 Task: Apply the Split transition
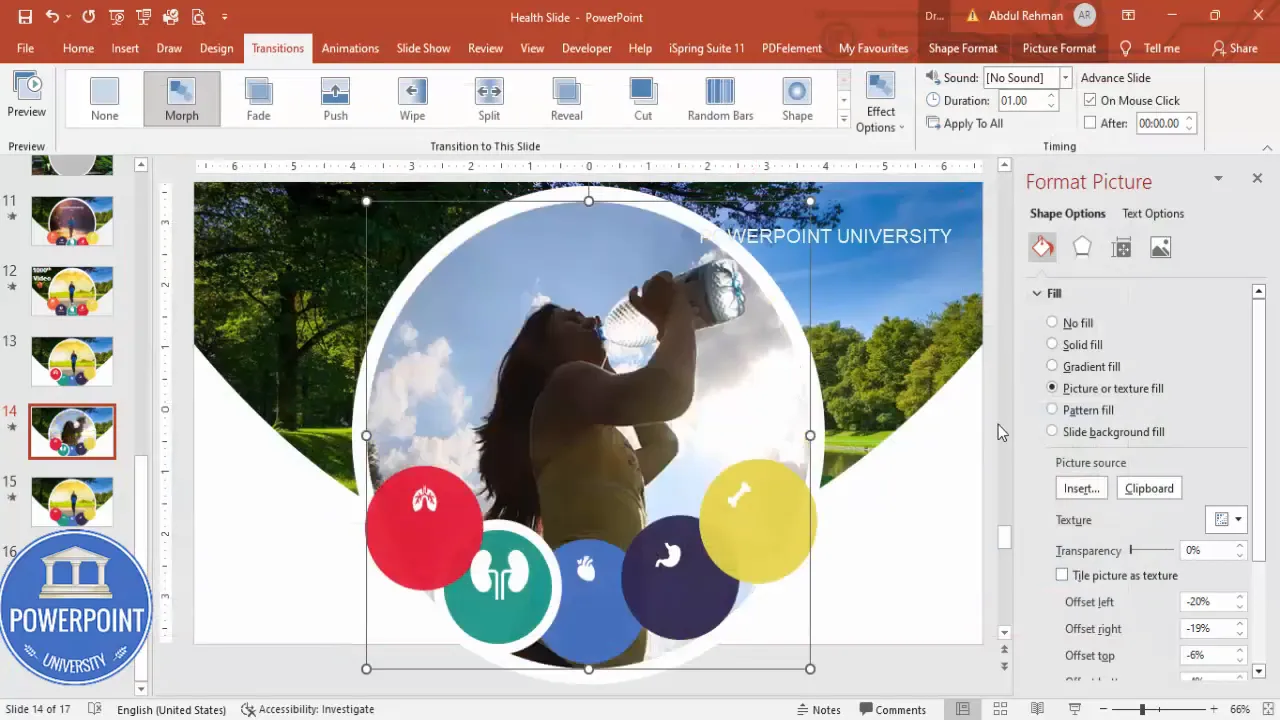[x=489, y=99]
